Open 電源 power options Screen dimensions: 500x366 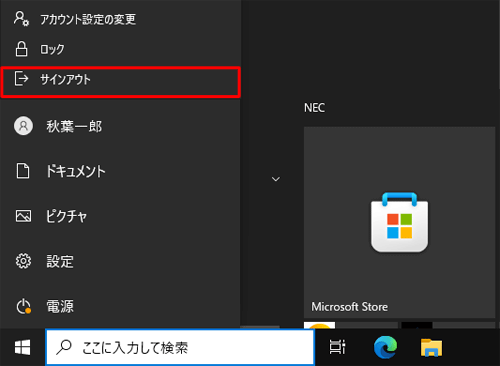tap(120, 306)
